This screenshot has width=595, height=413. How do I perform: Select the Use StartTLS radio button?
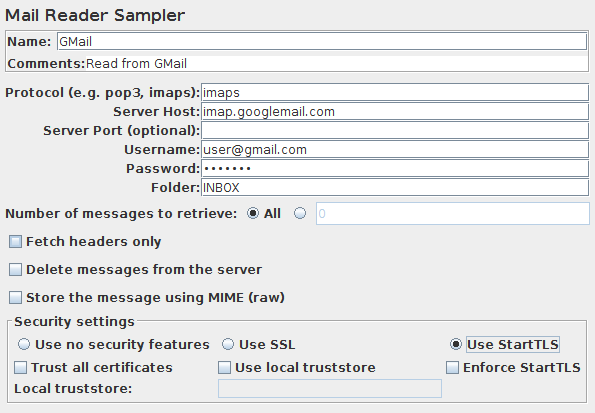click(456, 344)
